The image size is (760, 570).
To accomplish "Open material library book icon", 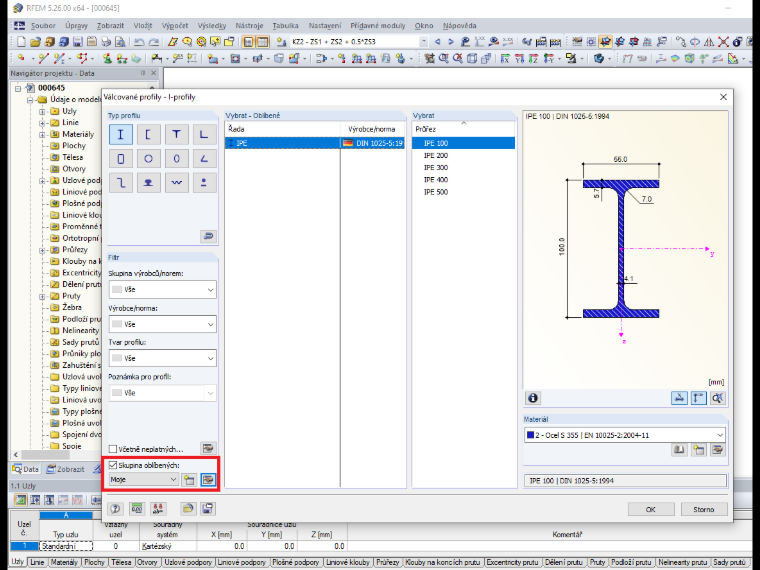I will pyautogui.click(x=680, y=450).
